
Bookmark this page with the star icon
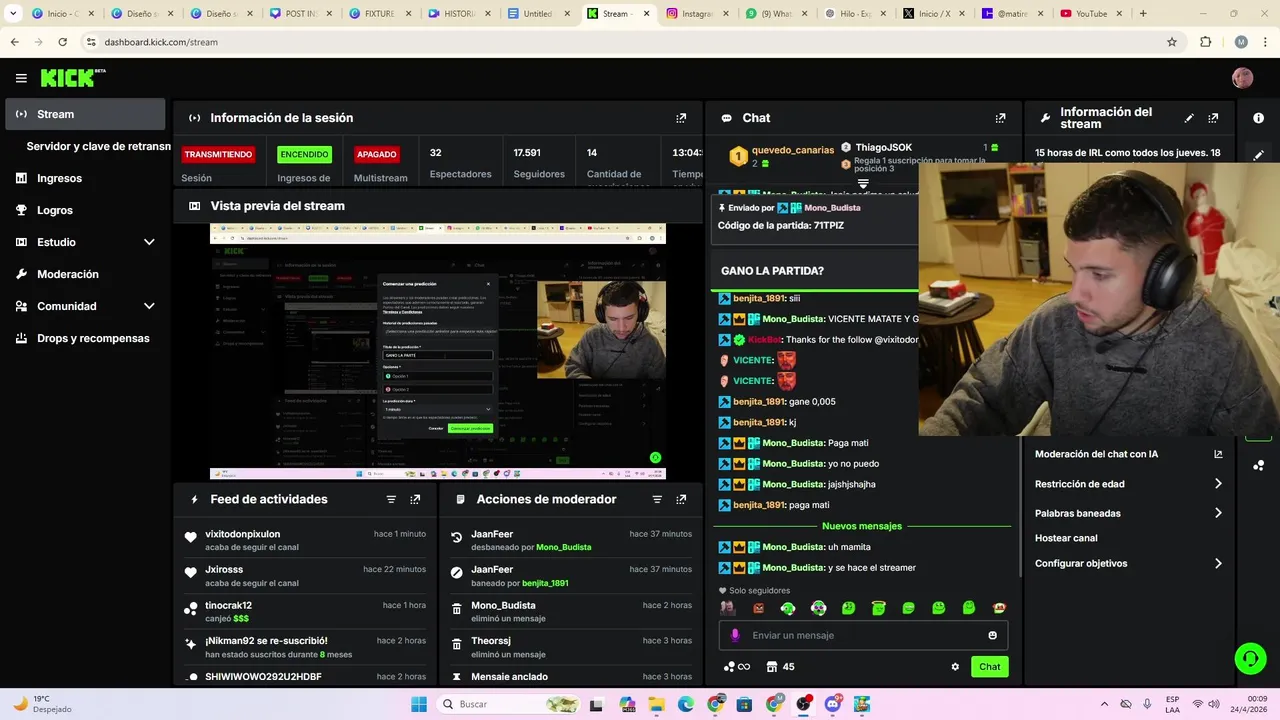(1172, 42)
